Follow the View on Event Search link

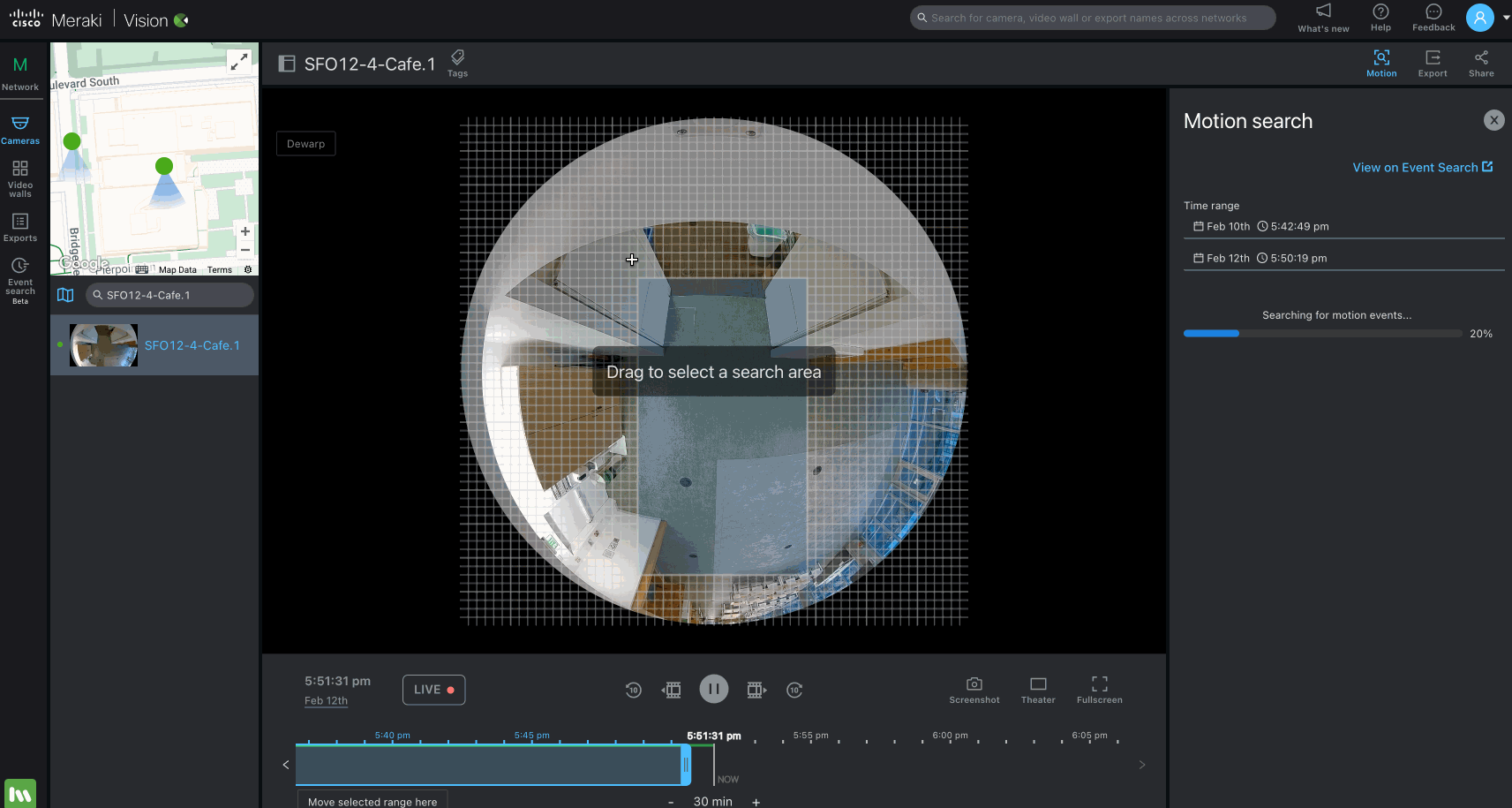[x=1422, y=167]
